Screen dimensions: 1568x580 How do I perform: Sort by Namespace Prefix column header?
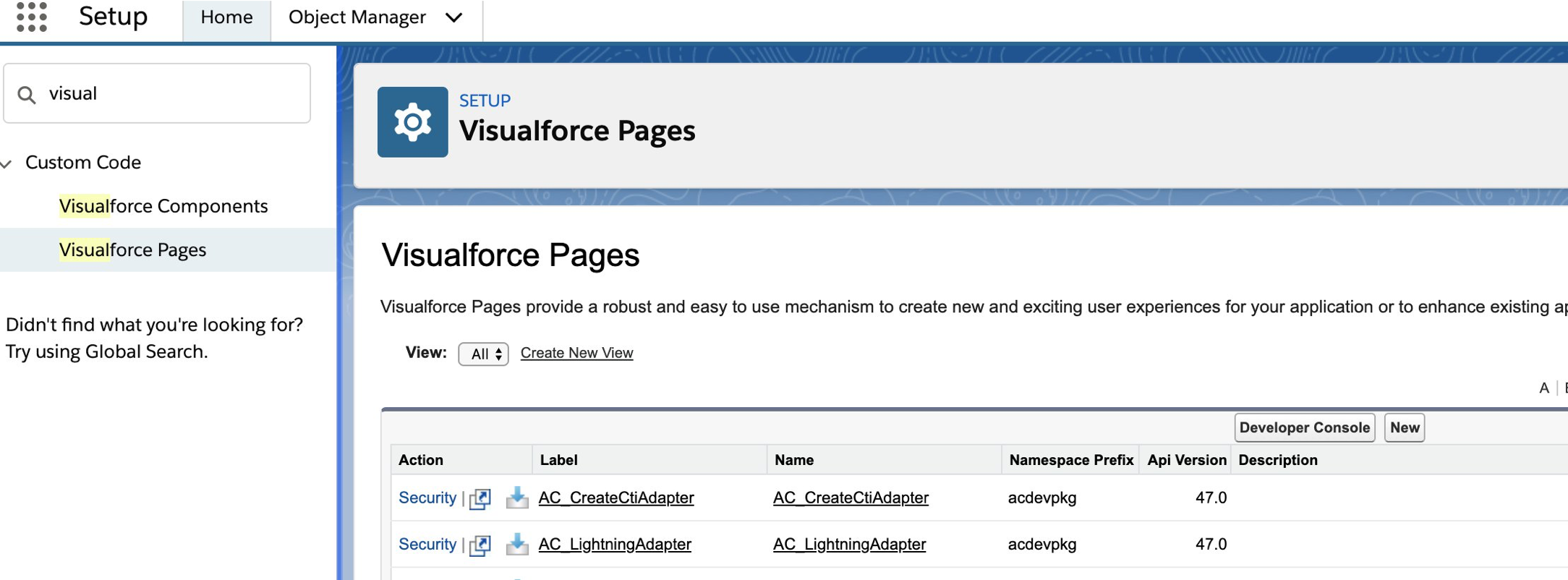(x=1071, y=460)
